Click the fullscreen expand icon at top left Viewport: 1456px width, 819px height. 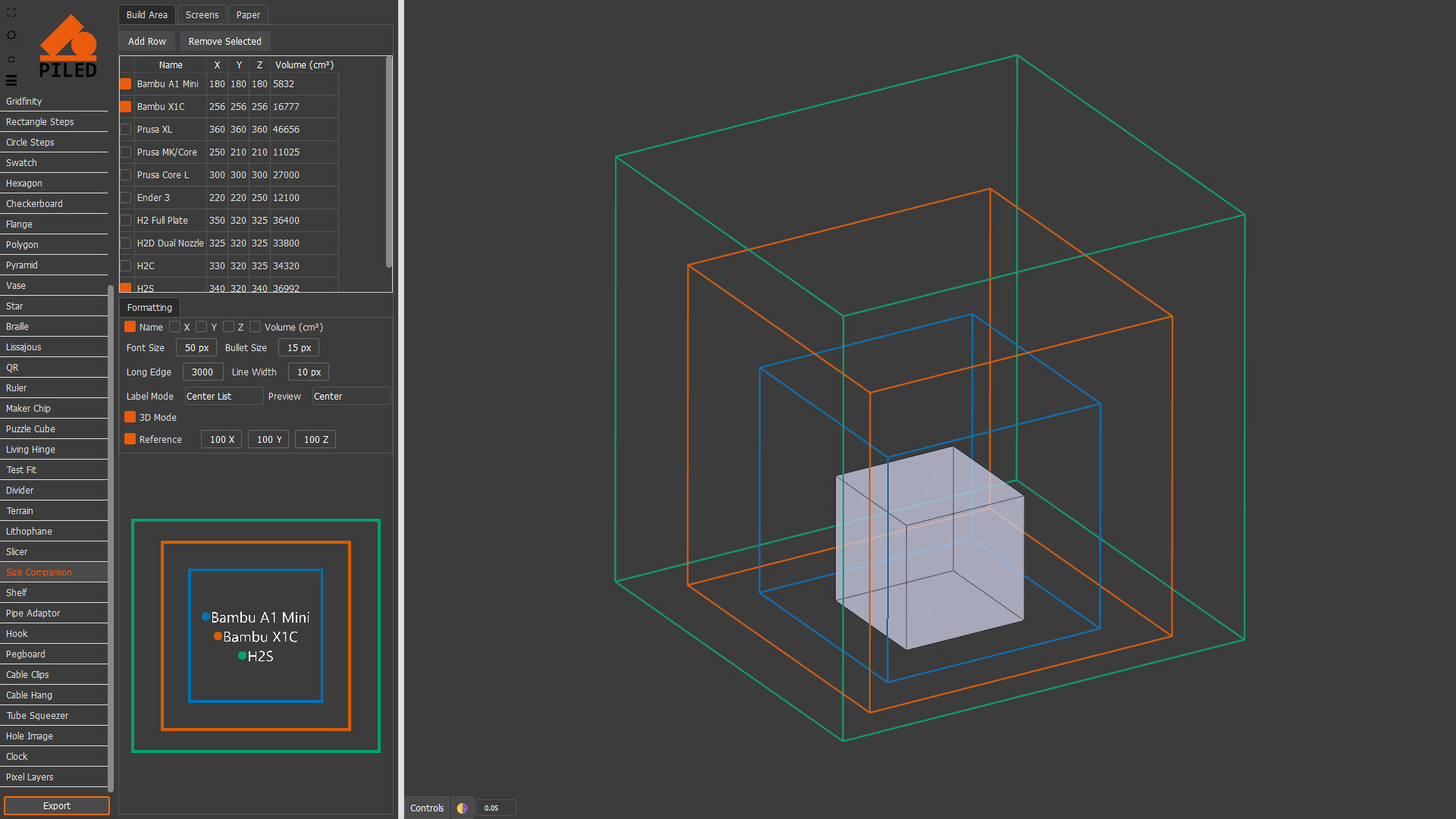pos(11,12)
